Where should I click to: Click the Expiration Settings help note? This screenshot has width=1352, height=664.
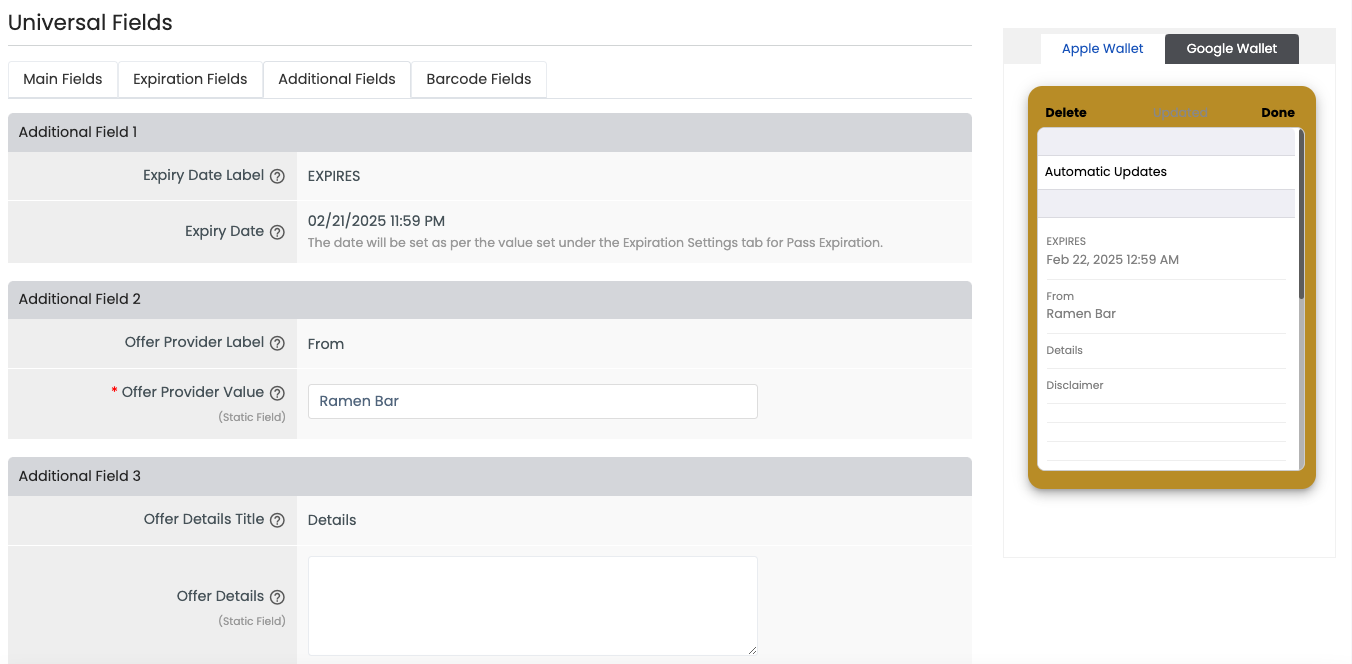click(x=595, y=243)
